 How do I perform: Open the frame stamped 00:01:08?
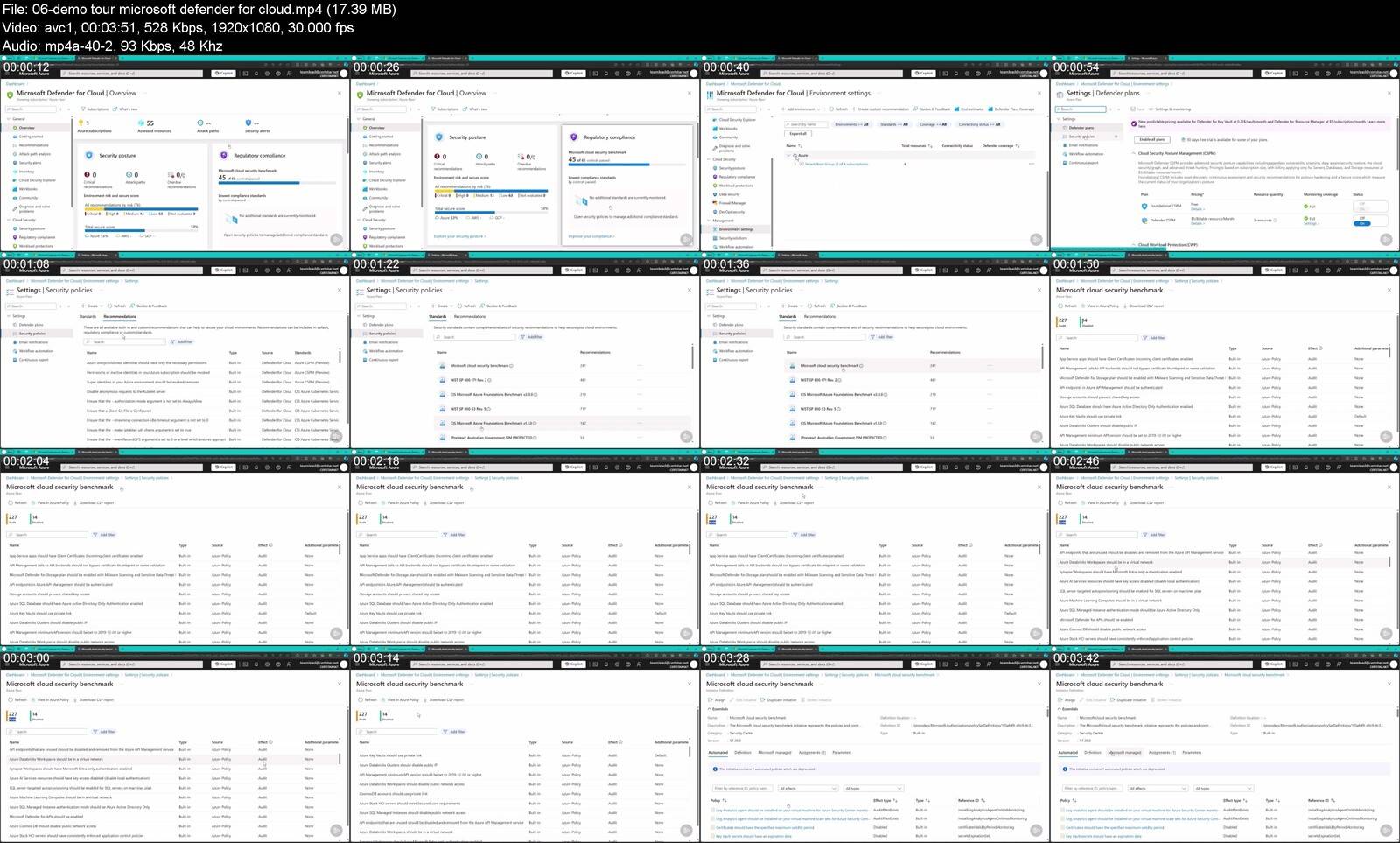click(175, 352)
